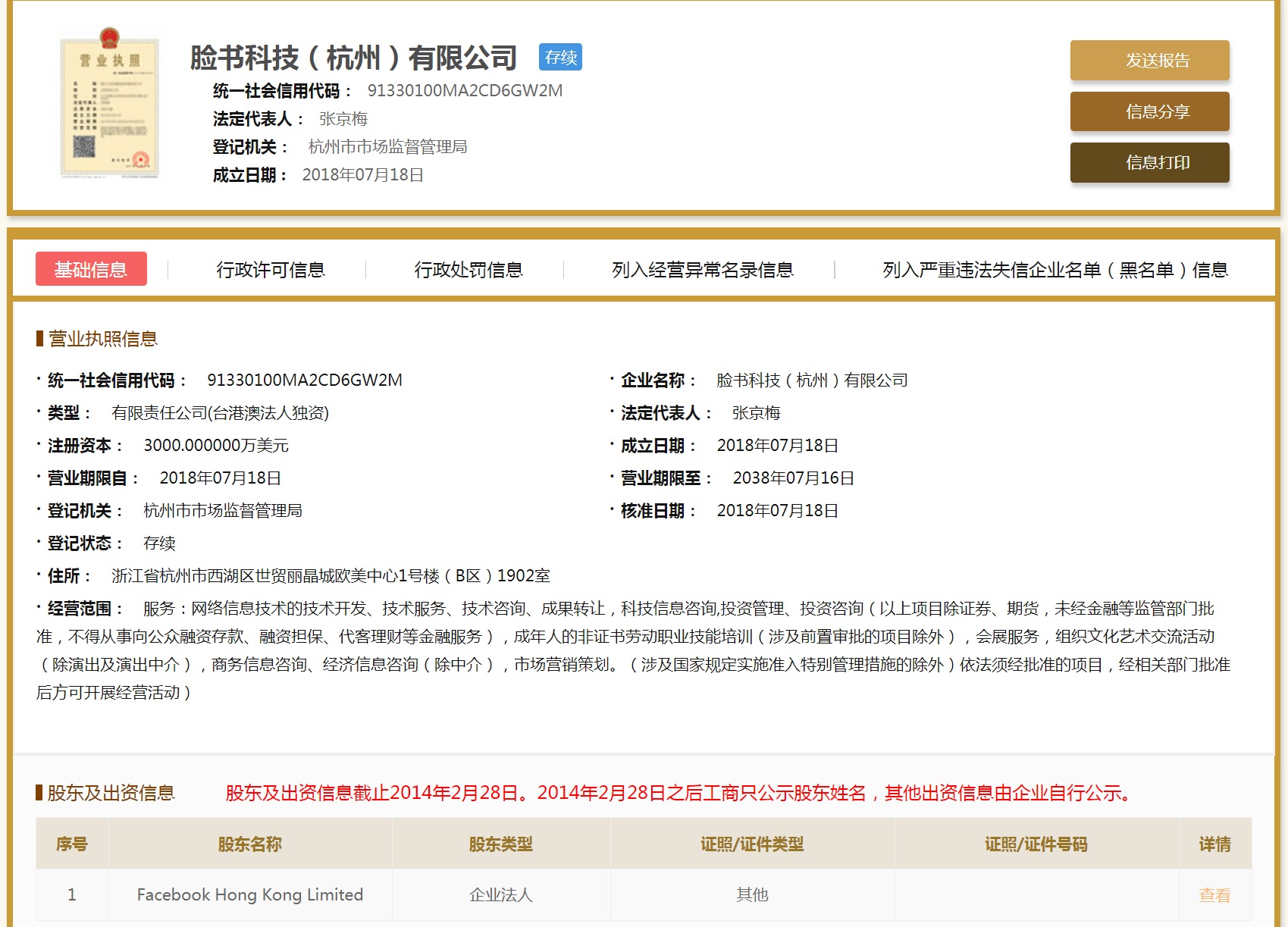Click the 经营范围 business scope paragraph
This screenshot has height=927, width=1288.
[633, 650]
